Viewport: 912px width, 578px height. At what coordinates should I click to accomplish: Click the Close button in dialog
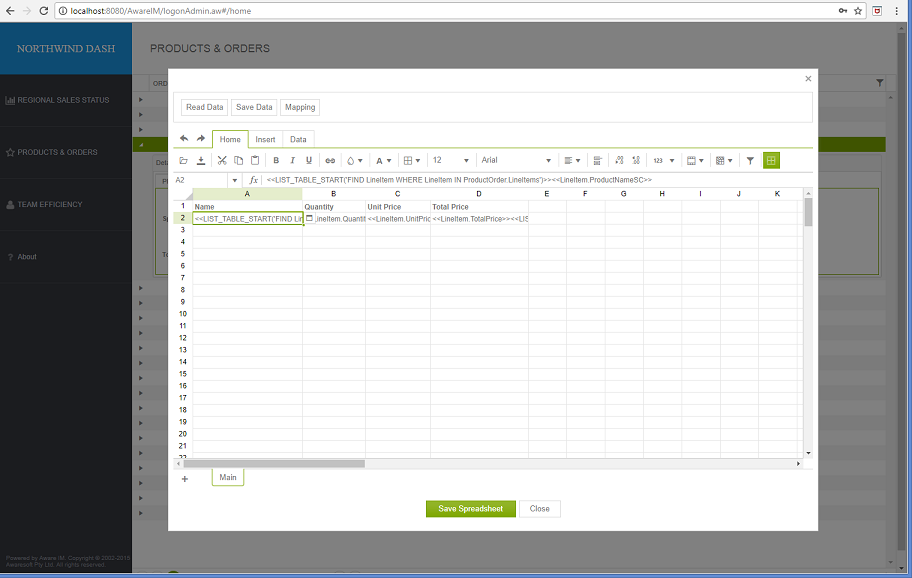540,509
